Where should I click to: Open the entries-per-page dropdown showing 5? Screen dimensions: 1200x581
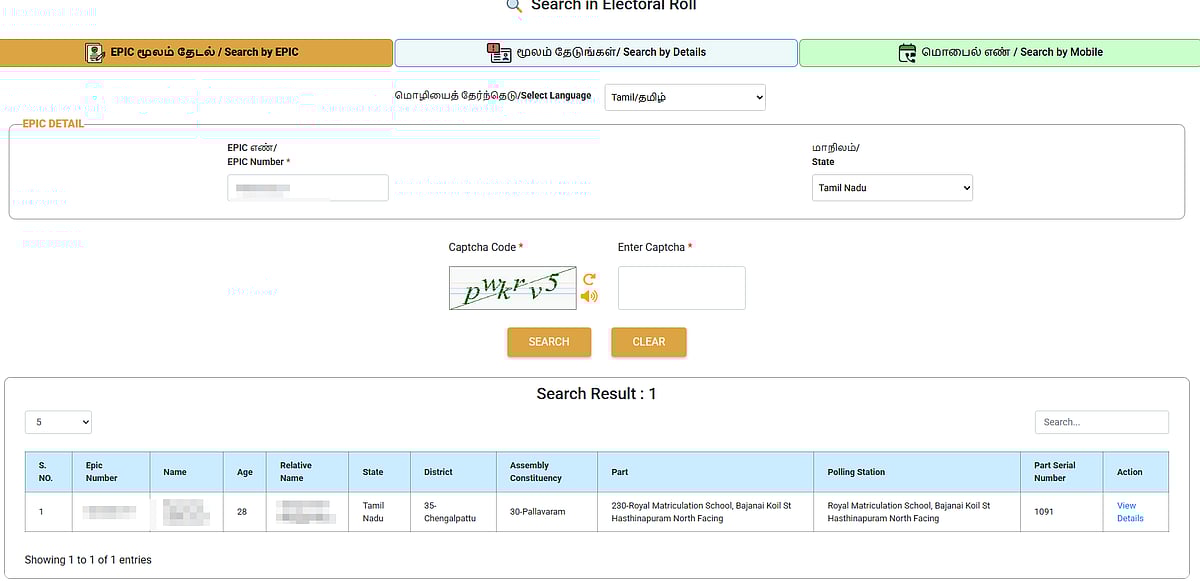point(58,422)
